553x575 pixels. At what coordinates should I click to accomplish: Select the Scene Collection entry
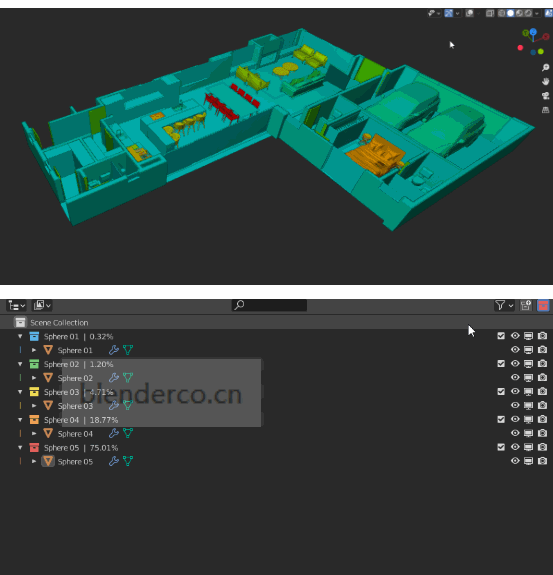tap(59, 323)
